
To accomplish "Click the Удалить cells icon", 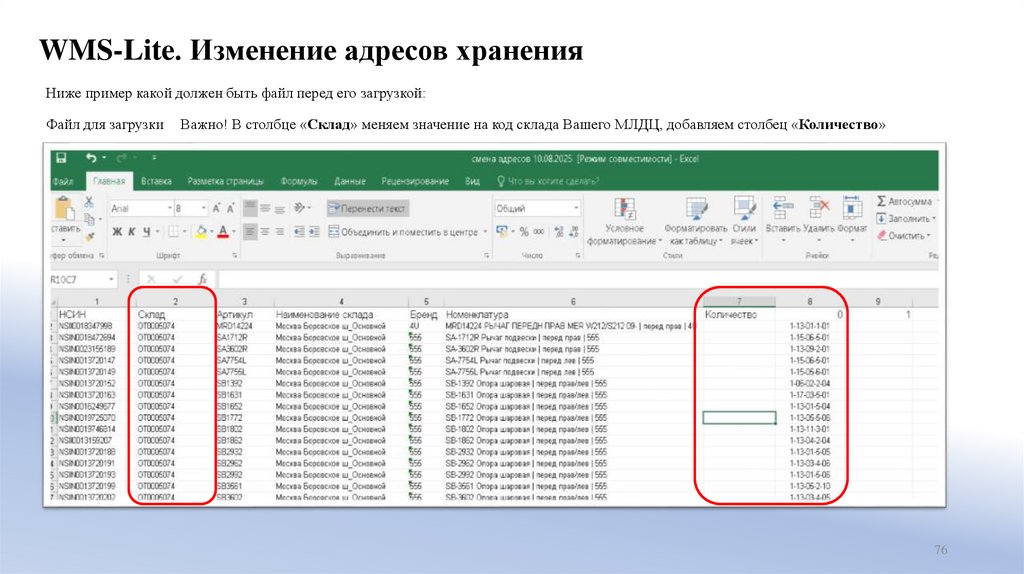I will pos(819,208).
